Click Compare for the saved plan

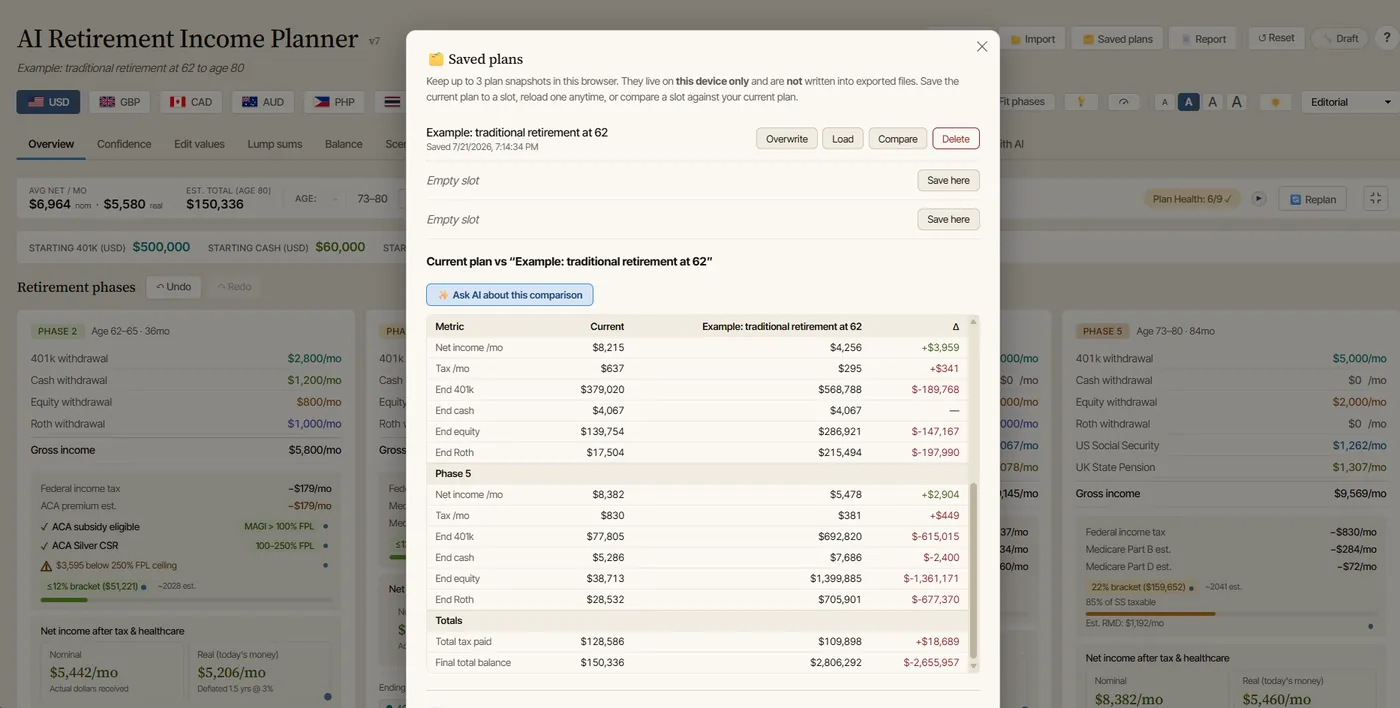click(897, 139)
